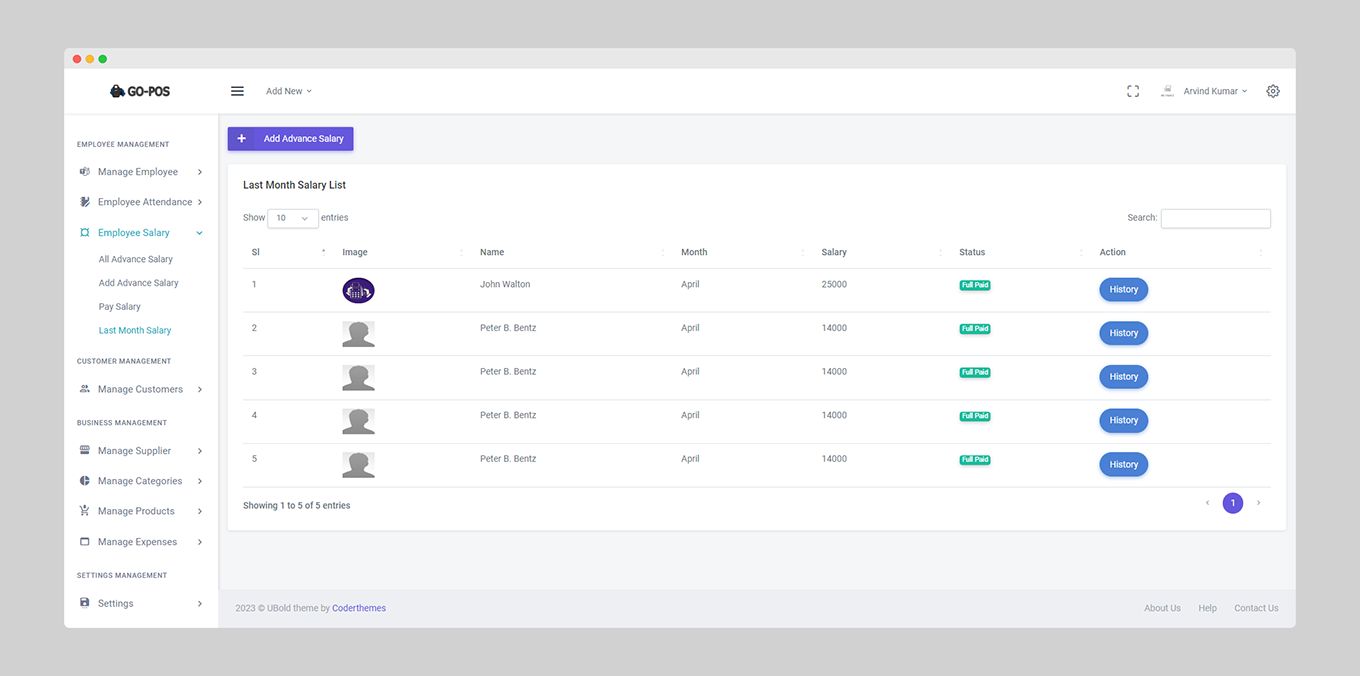Open Add Advance Salary submenu item

click(x=139, y=283)
